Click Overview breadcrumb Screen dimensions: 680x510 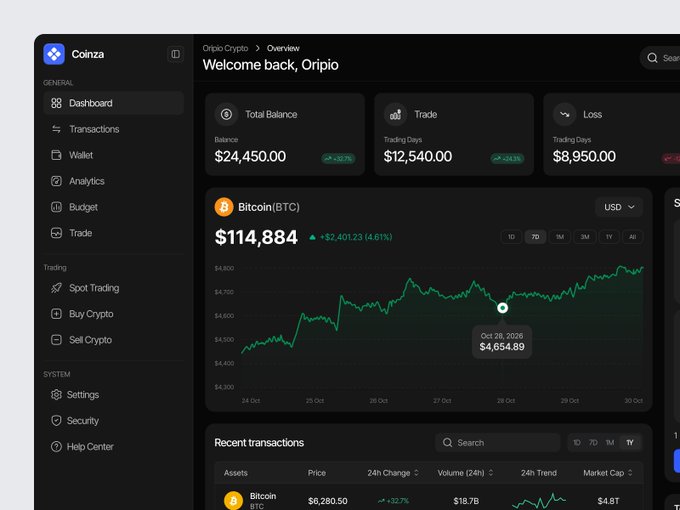click(283, 48)
